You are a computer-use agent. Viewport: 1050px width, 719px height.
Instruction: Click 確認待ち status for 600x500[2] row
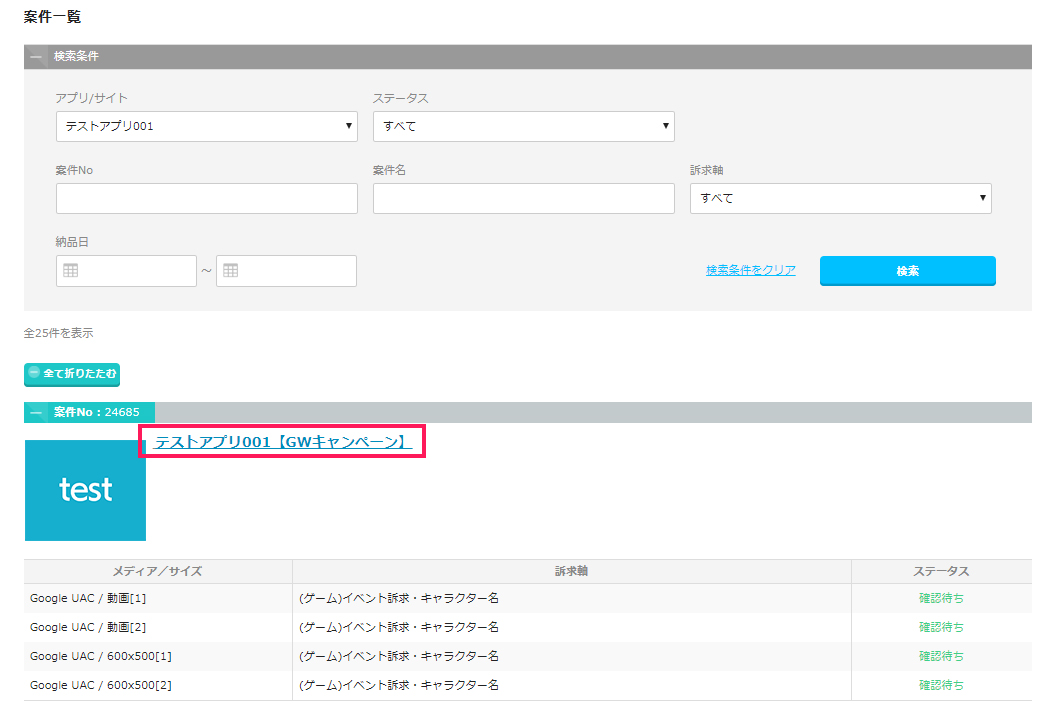pos(940,685)
